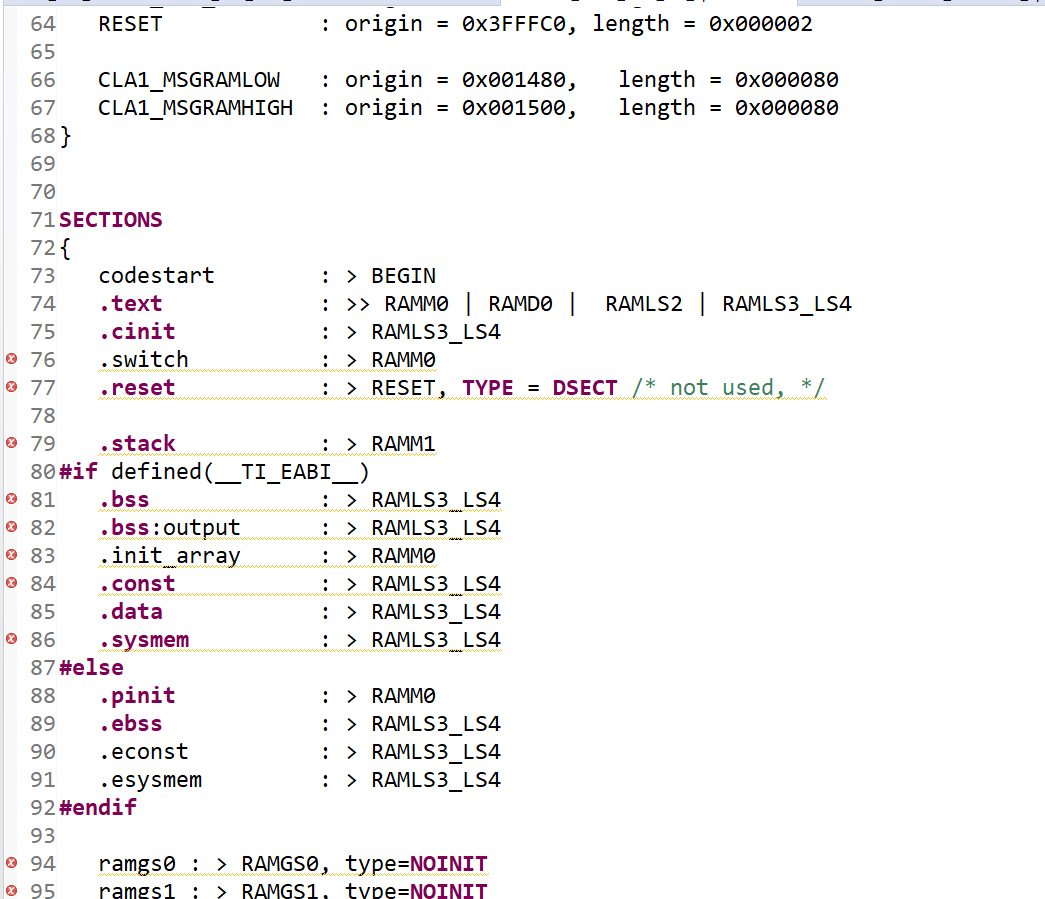The image size is (1045, 899).
Task: Click the error icon next to .reset section
Action: coord(10,387)
